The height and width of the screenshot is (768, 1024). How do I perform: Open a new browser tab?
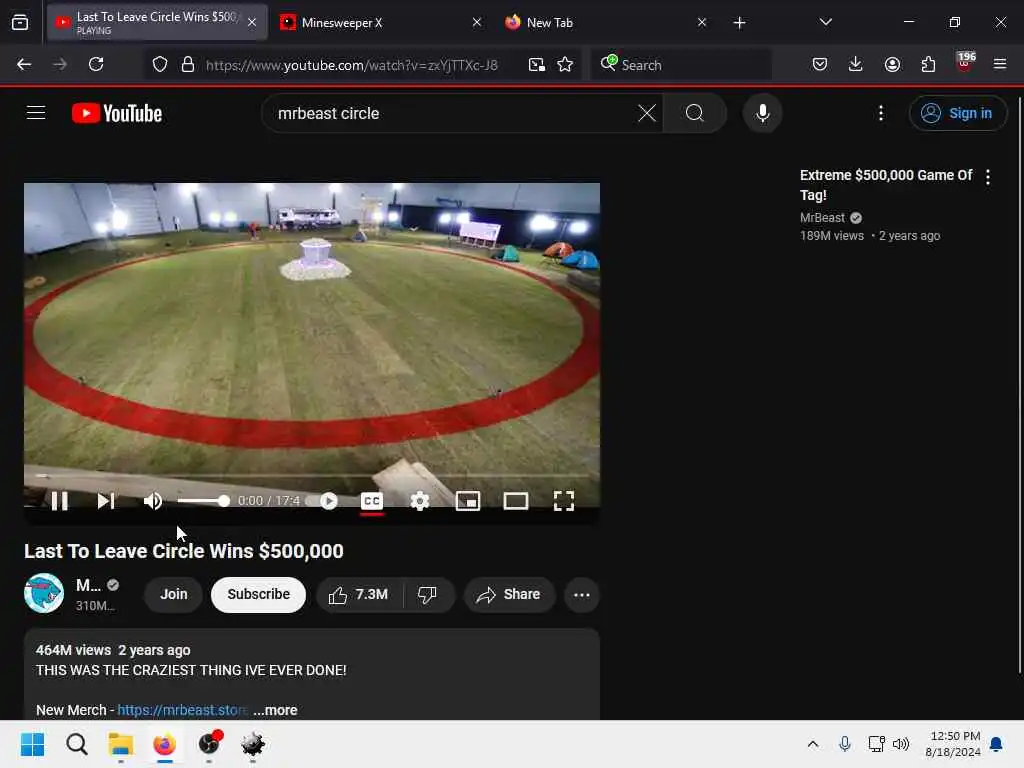tap(739, 23)
